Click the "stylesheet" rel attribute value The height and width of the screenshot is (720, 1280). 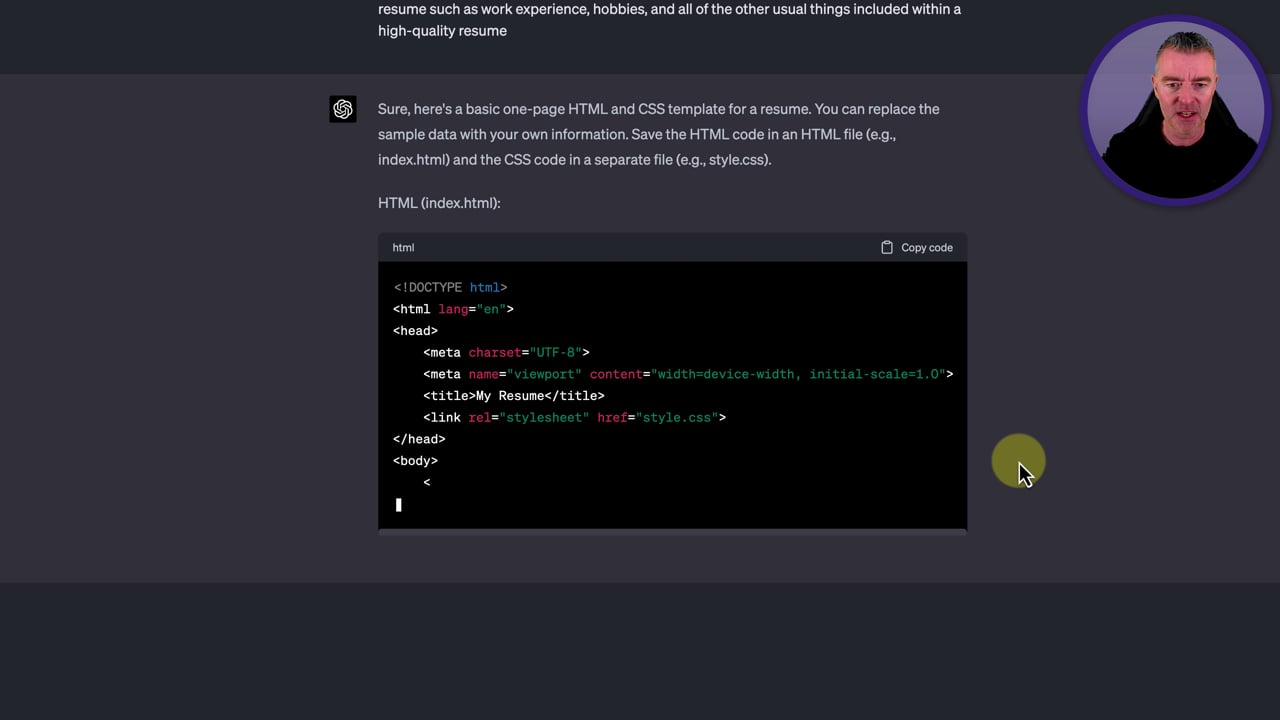pos(544,418)
